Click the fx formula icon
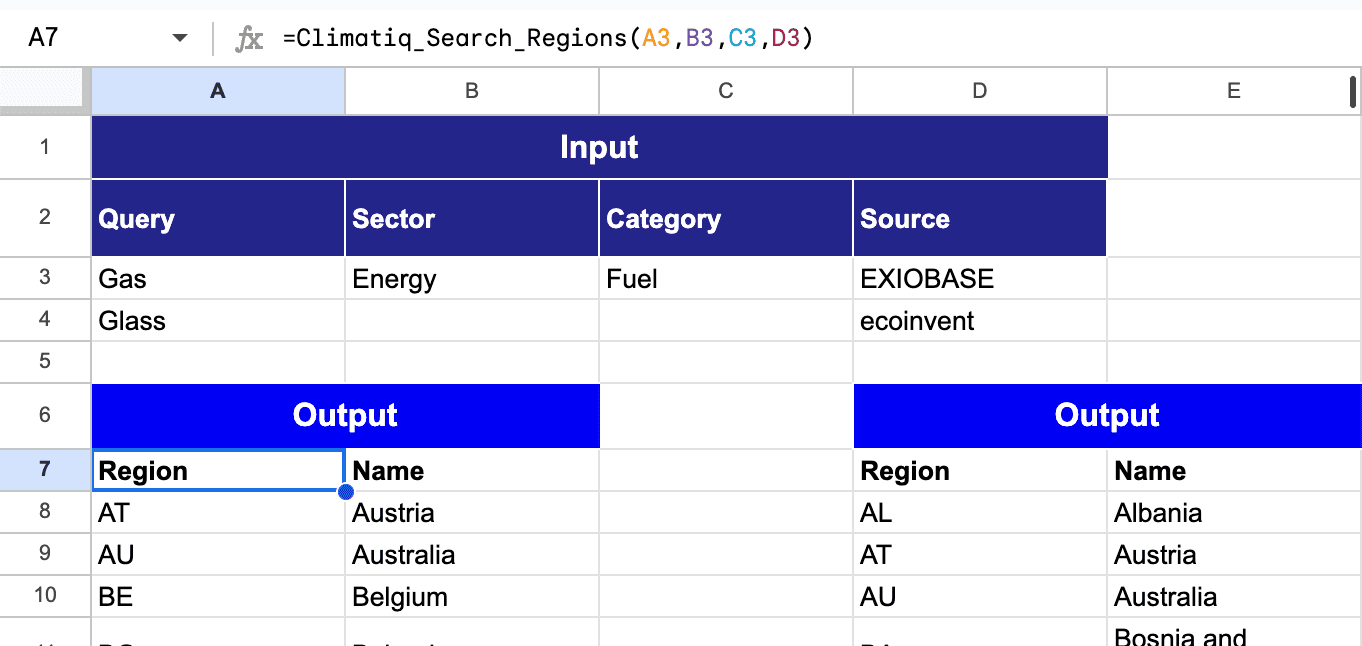 [x=247, y=37]
